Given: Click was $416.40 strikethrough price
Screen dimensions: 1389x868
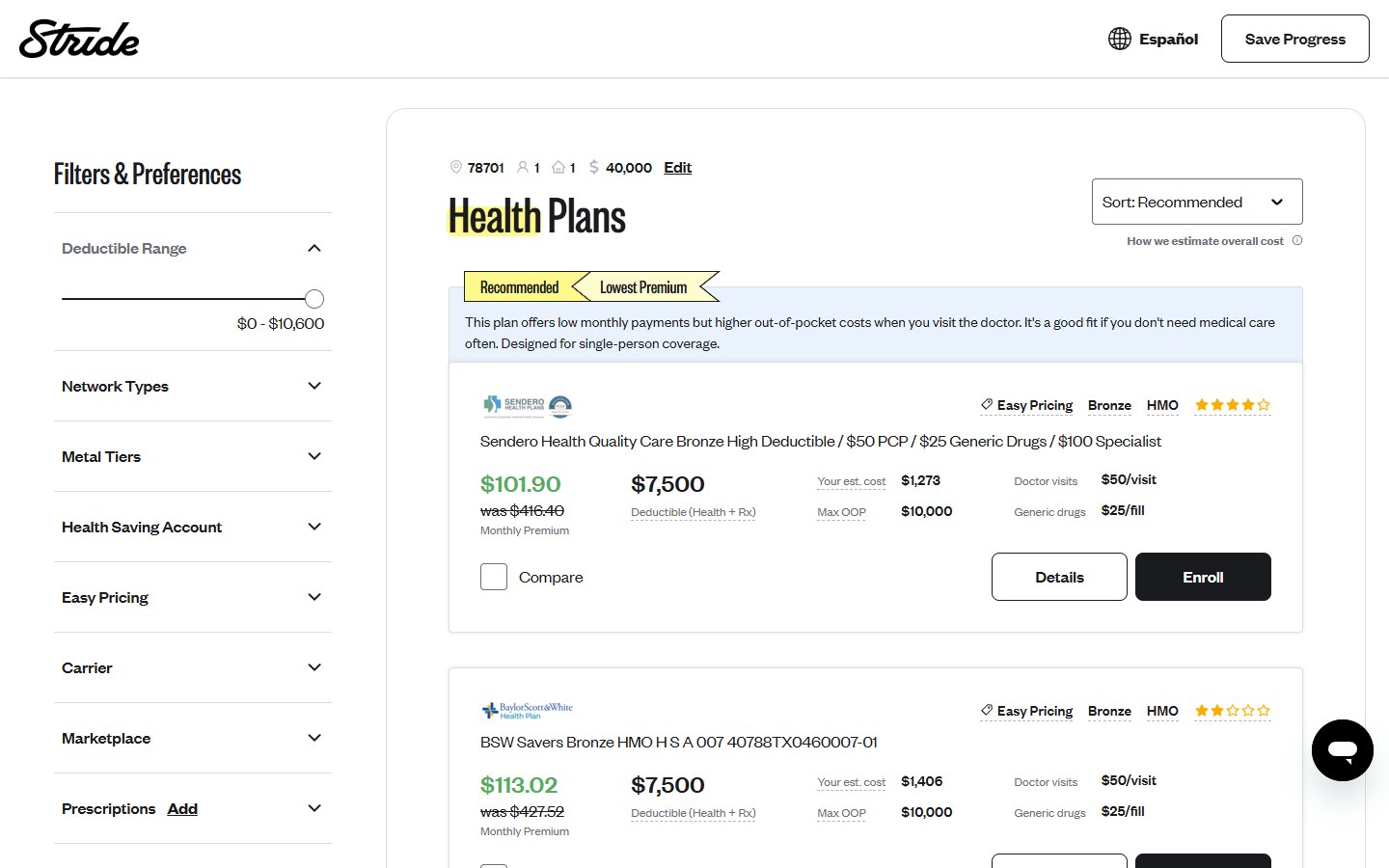Looking at the screenshot, I should [x=522, y=511].
